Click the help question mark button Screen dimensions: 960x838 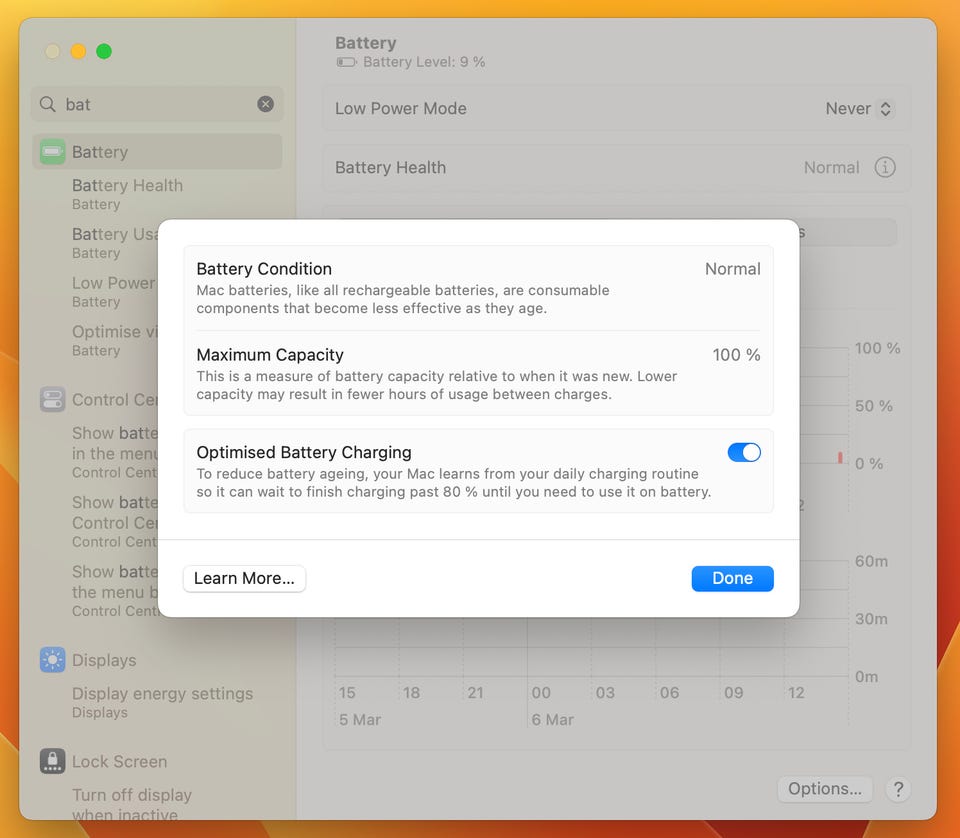pyautogui.click(x=898, y=789)
